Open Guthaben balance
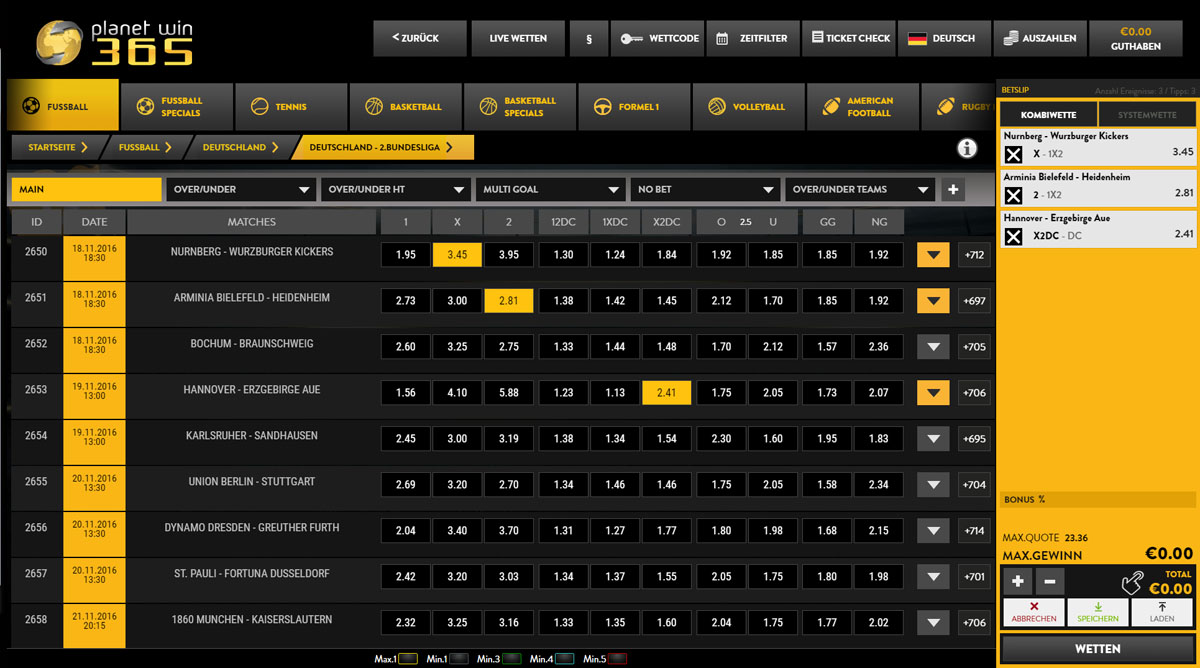 1136,38
